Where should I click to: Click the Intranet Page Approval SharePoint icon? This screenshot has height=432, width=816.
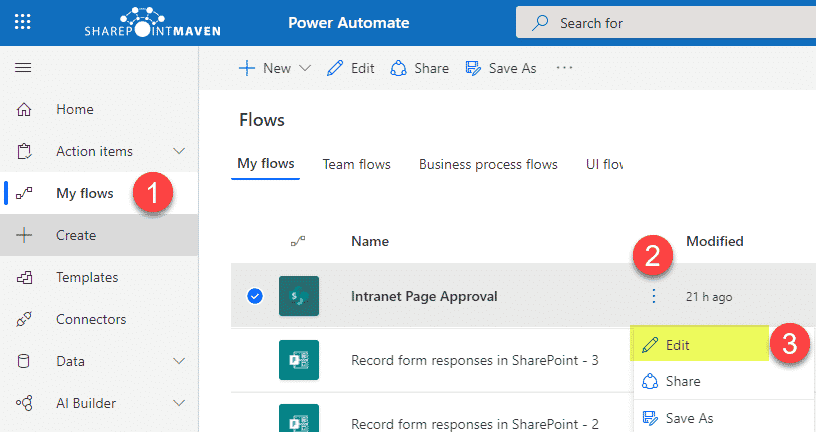point(299,296)
